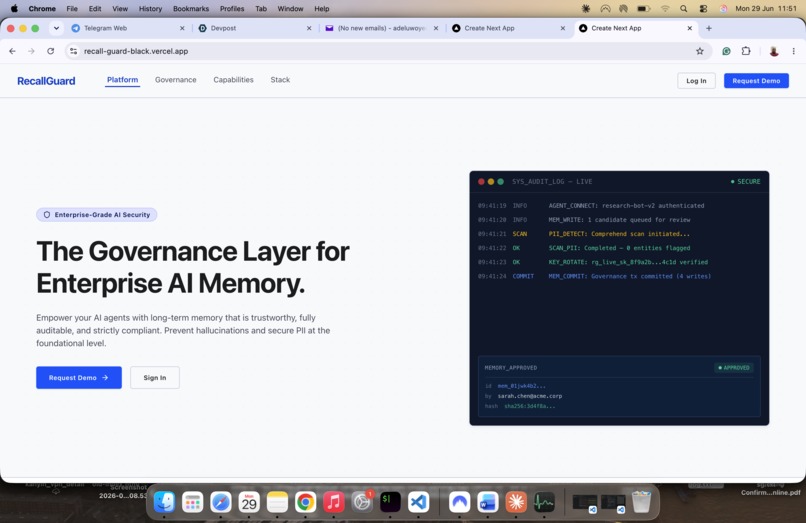The height and width of the screenshot is (523, 806).
Task: Open a new tab with the plus button
Action: [x=709, y=28]
